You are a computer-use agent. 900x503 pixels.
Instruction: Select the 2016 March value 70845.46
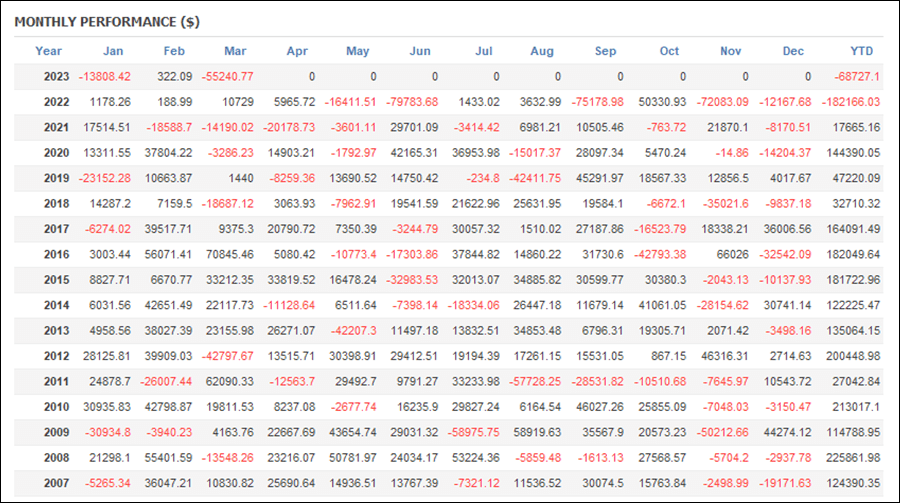coord(230,254)
